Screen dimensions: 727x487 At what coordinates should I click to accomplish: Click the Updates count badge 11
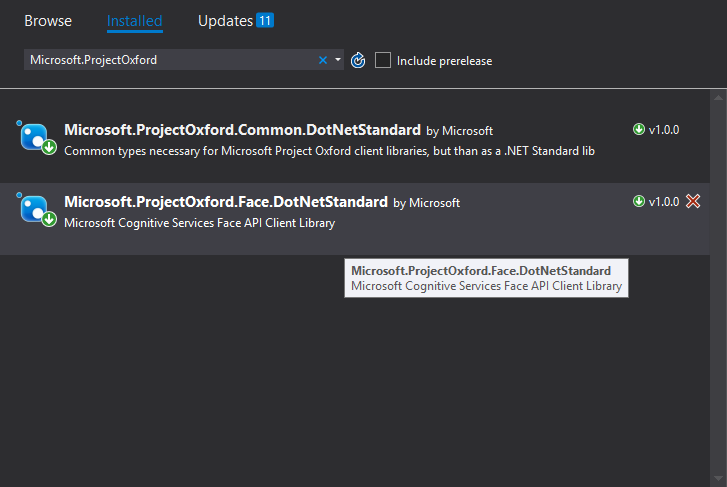coord(265,20)
